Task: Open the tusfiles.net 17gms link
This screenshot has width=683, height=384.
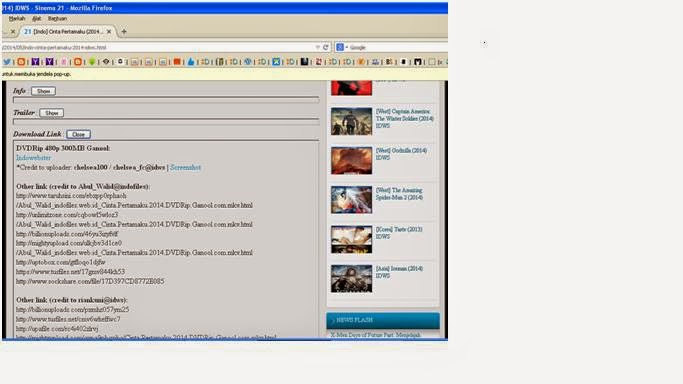Action: click(70, 272)
